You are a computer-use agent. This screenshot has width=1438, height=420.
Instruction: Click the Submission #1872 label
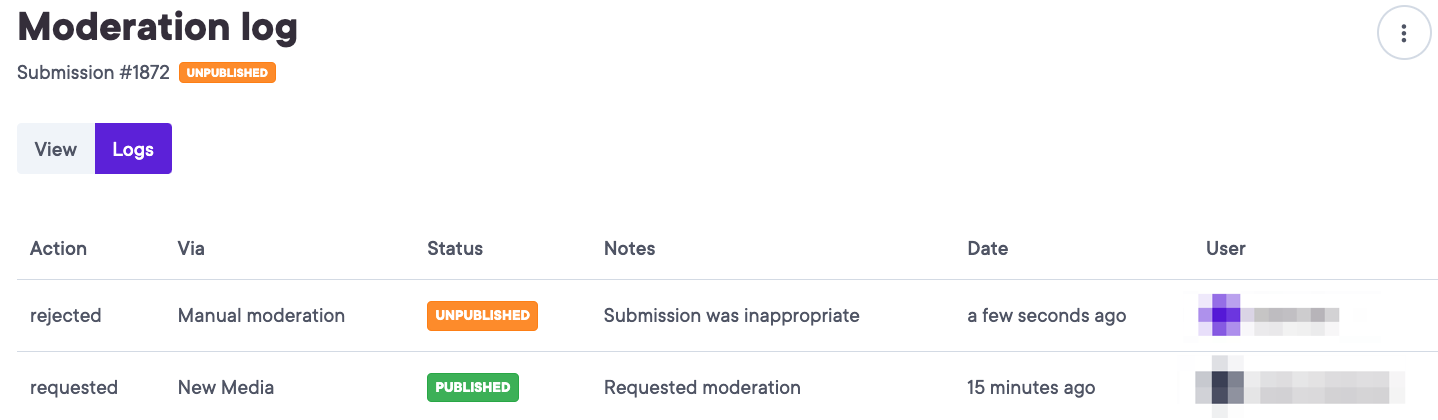(93, 73)
